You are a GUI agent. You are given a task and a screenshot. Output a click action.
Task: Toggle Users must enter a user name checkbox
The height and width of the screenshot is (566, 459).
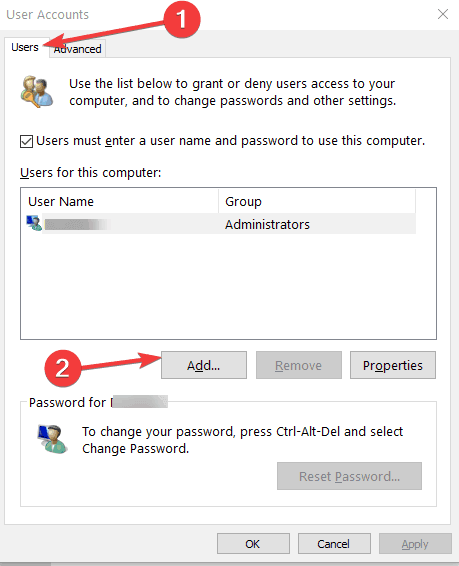tap(26, 142)
